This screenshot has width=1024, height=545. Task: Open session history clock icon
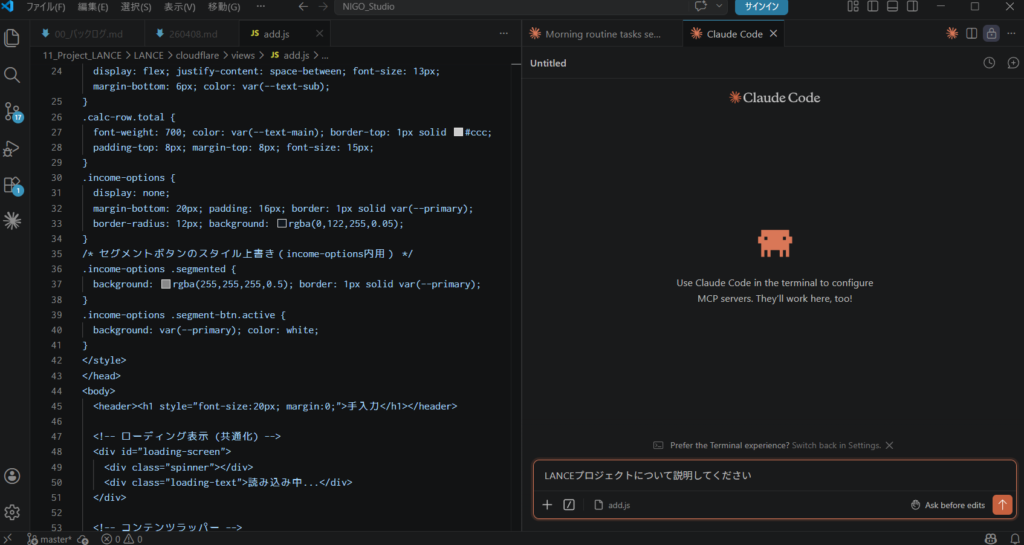(x=989, y=63)
